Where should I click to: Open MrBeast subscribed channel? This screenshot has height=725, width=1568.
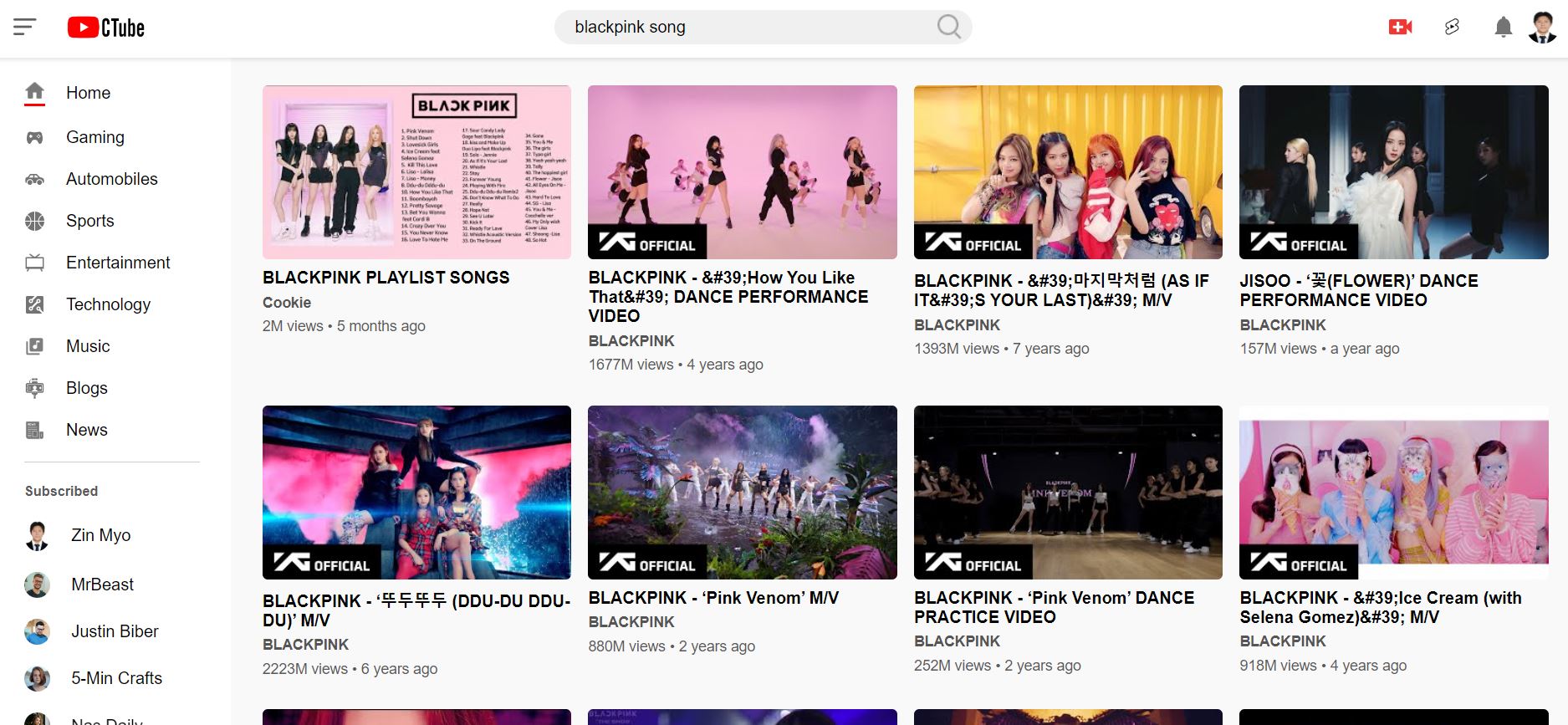tap(102, 585)
